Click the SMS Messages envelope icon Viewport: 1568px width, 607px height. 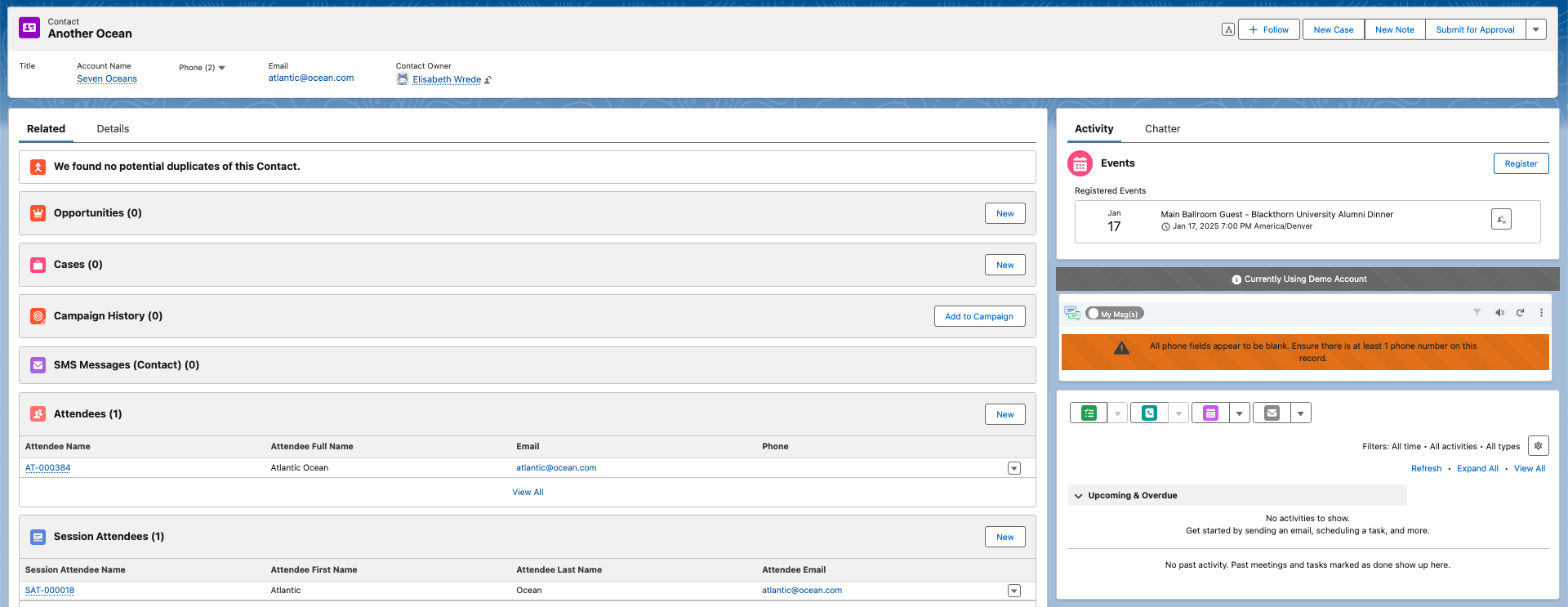point(38,365)
